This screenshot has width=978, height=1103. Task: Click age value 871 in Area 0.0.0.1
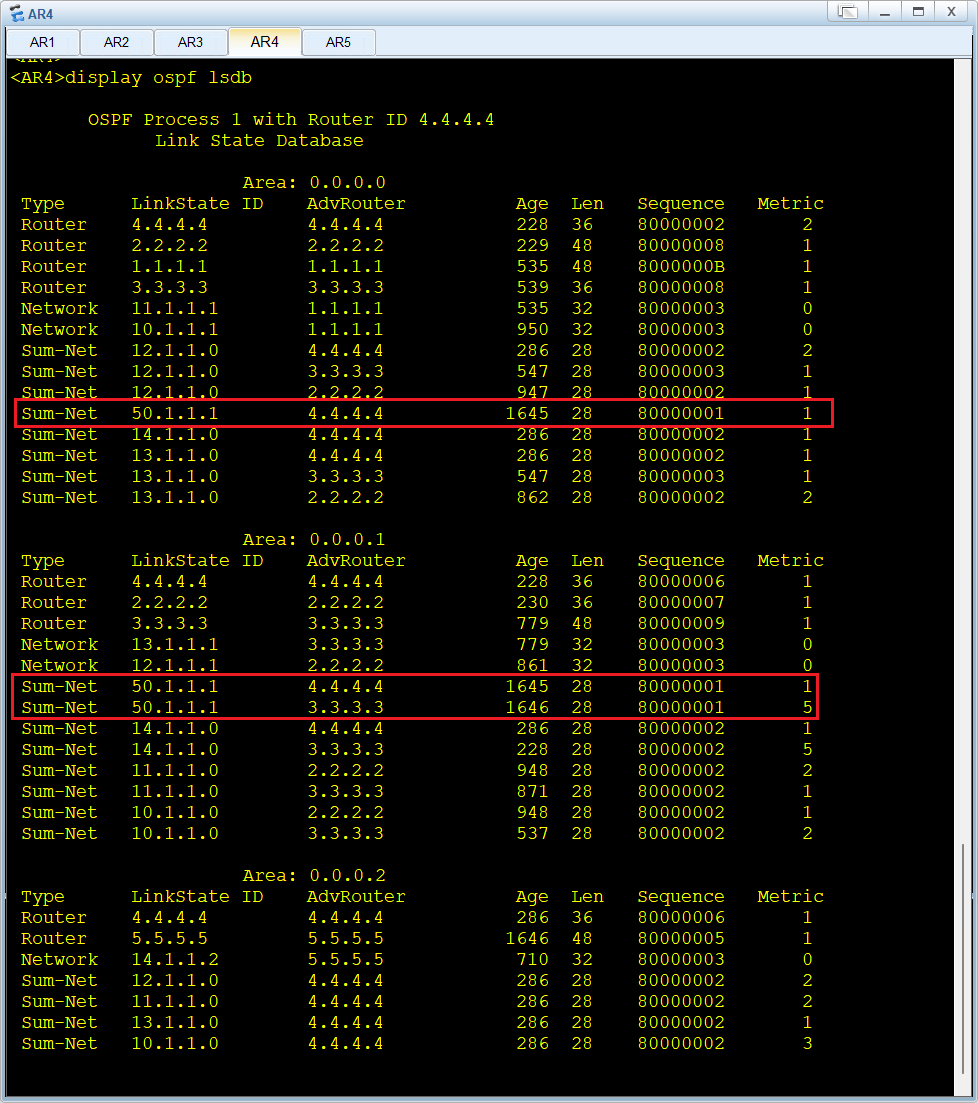pos(532,791)
